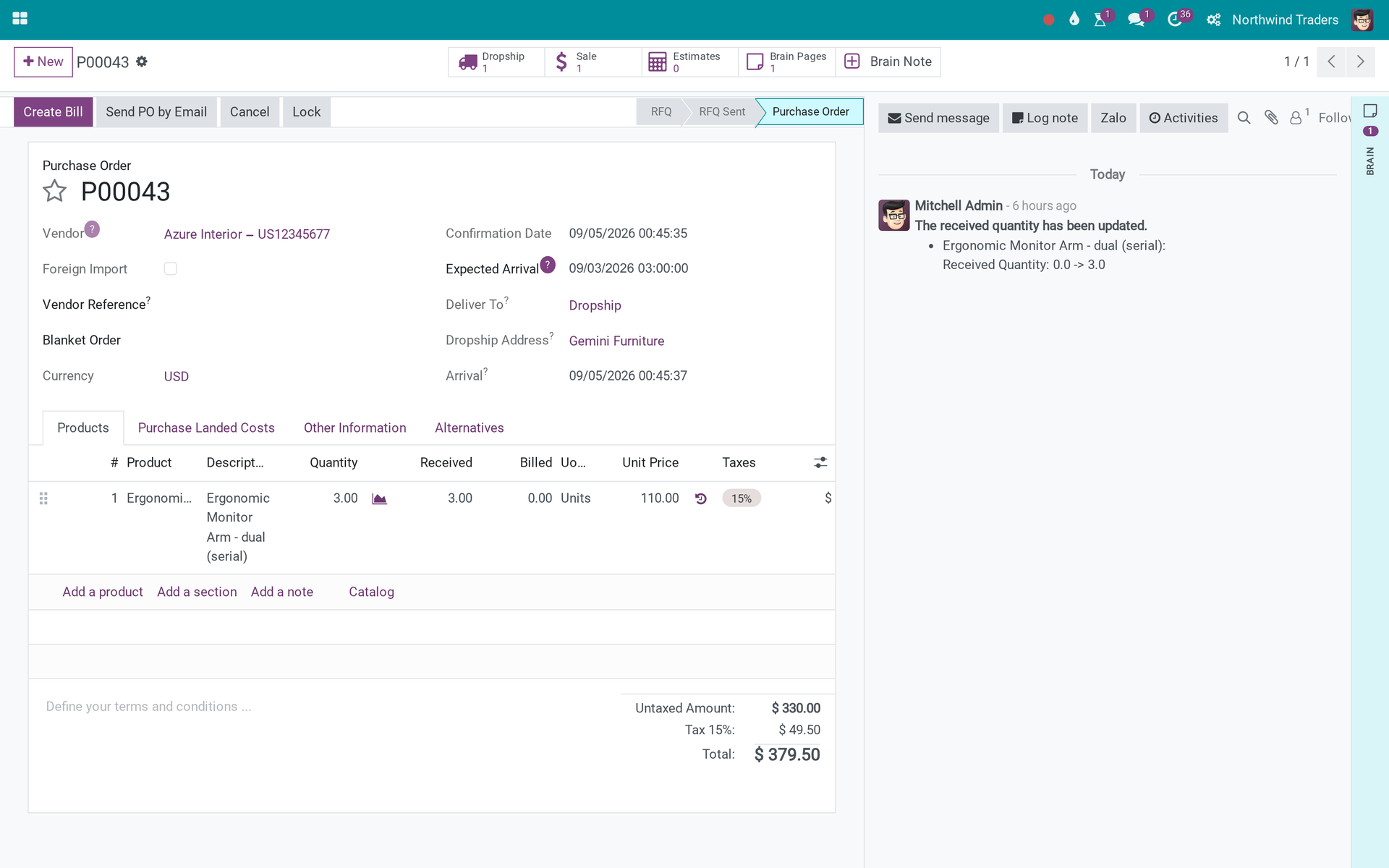Click the Expected Arrival date value
Viewport: 1389px width, 868px height.
coord(629,268)
